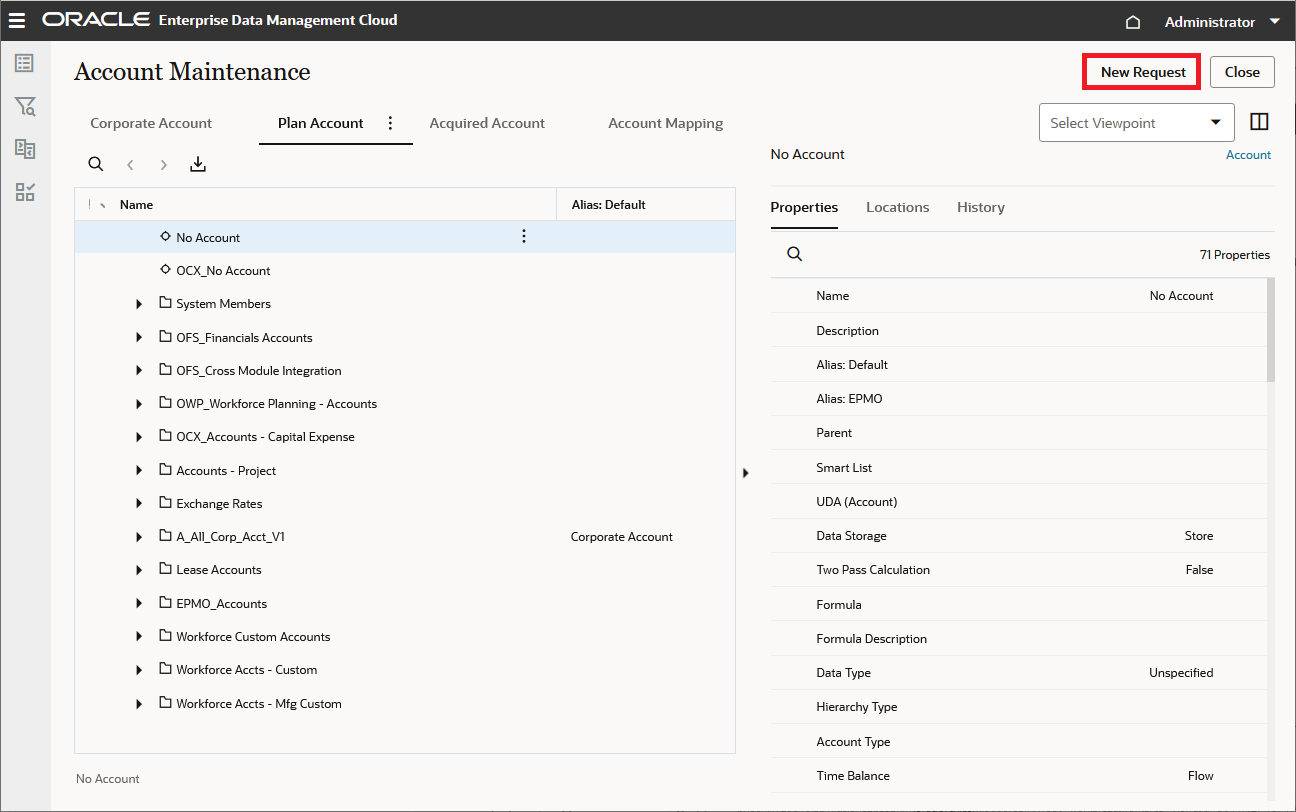Expand Workforce Accts - Custom folder
1296x812 pixels.
[139, 670]
